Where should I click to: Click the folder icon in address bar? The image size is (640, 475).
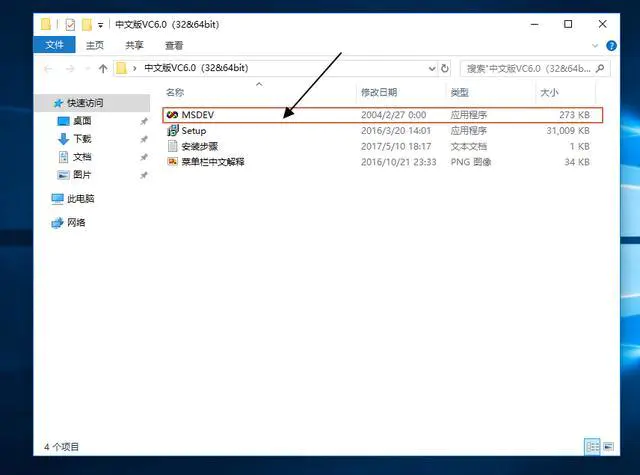tap(121, 68)
